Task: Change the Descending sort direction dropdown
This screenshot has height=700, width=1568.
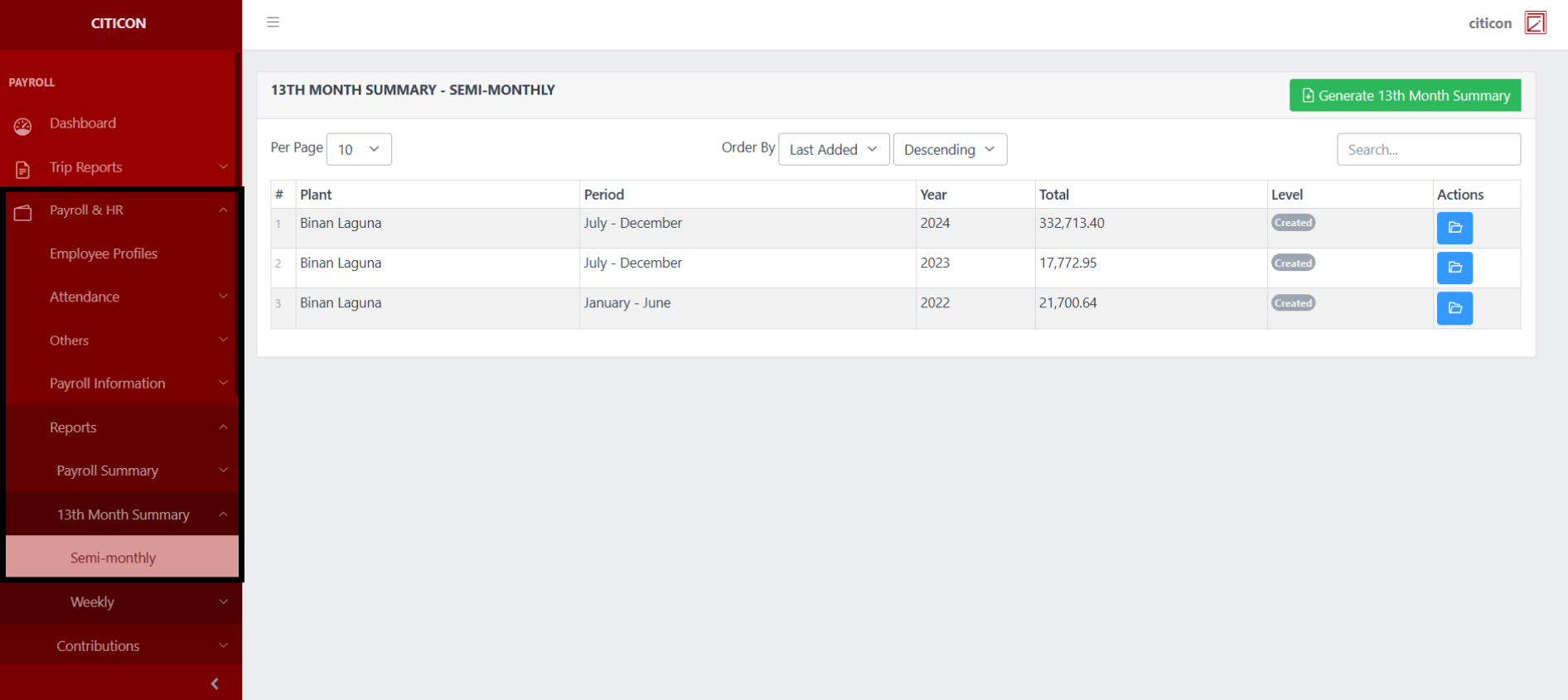Action: click(949, 149)
